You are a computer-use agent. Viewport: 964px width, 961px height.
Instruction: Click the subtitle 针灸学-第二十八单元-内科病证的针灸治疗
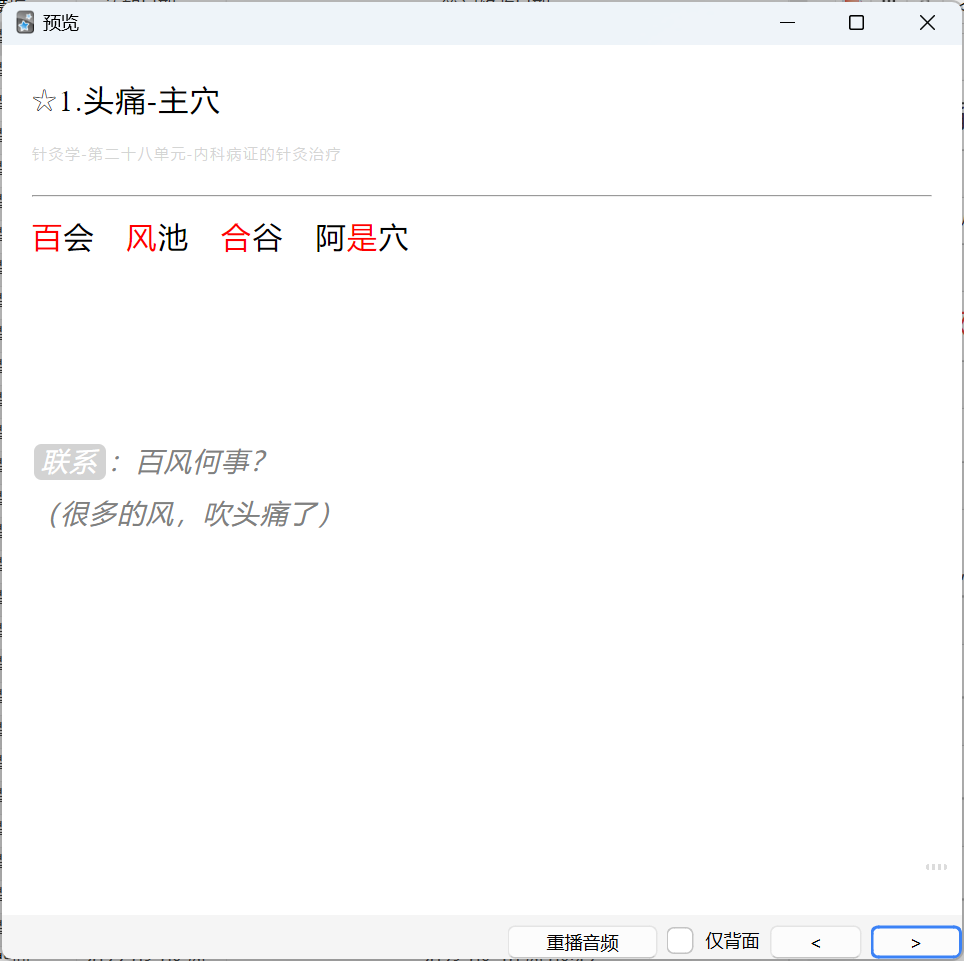(186, 154)
